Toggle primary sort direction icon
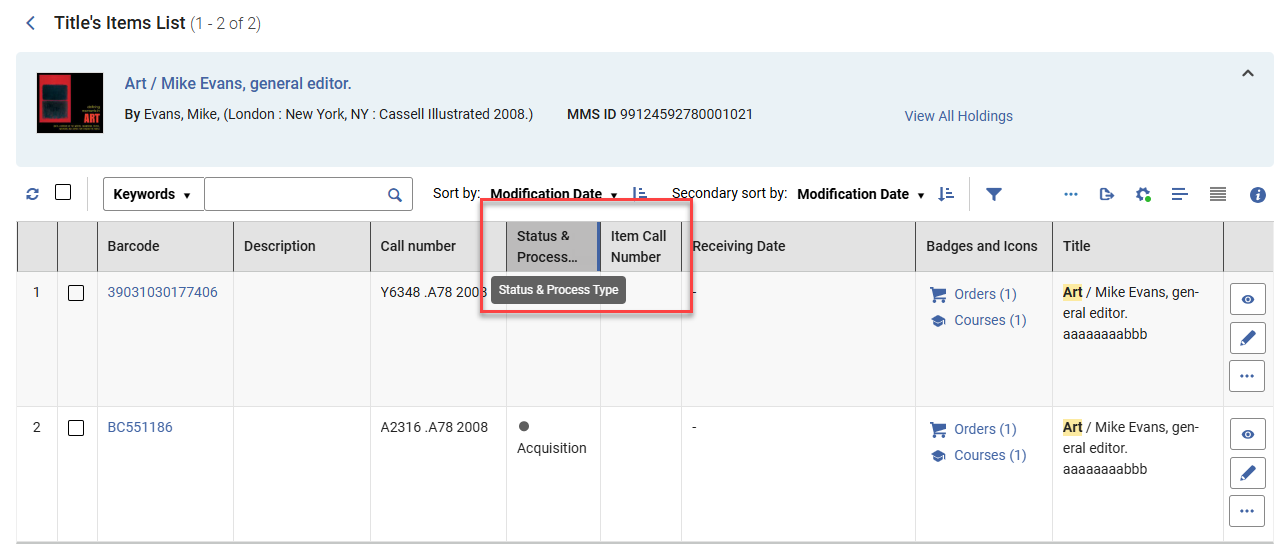Viewport: 1278px width, 549px height. coord(639,194)
